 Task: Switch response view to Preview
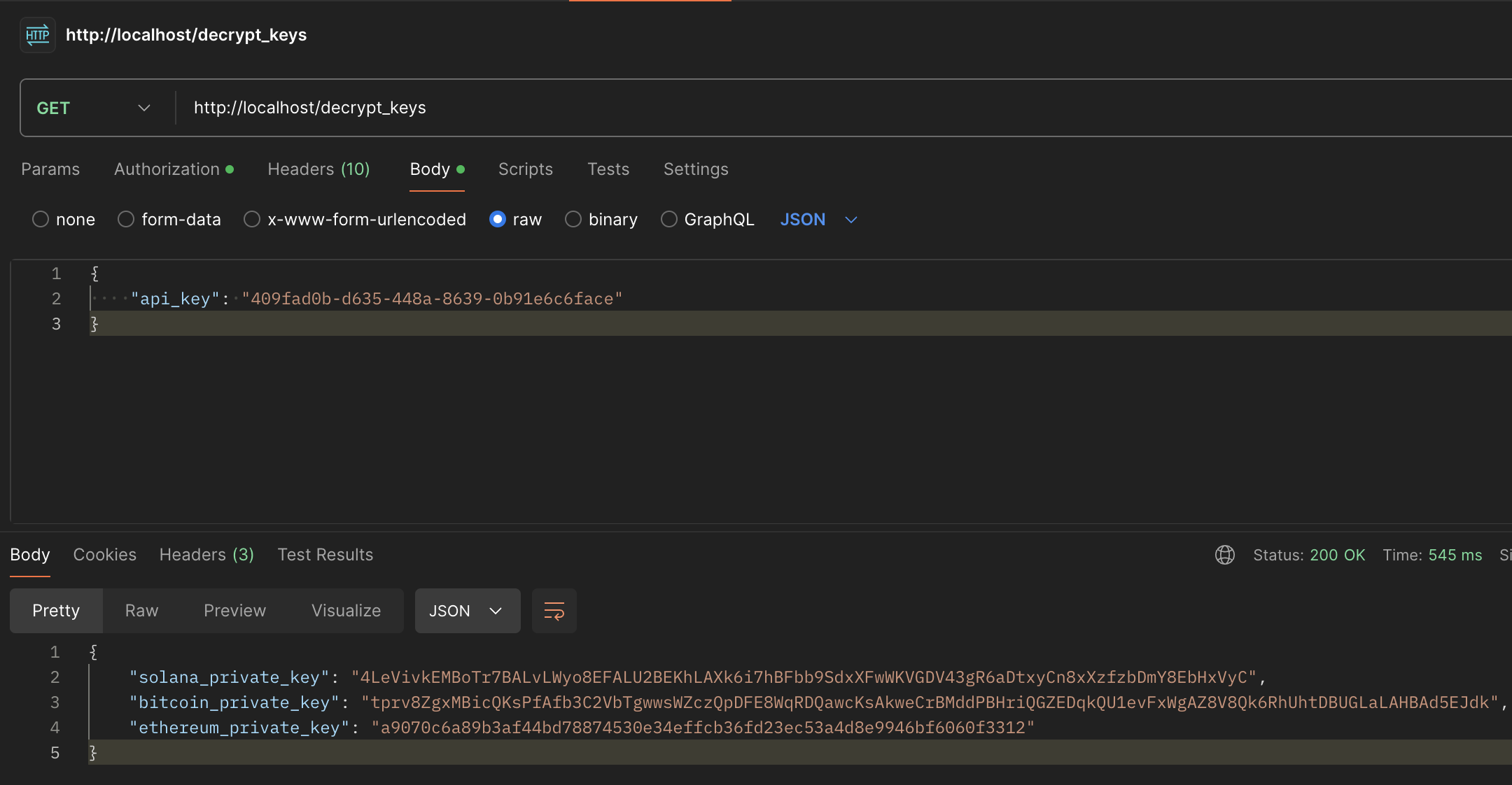234,611
